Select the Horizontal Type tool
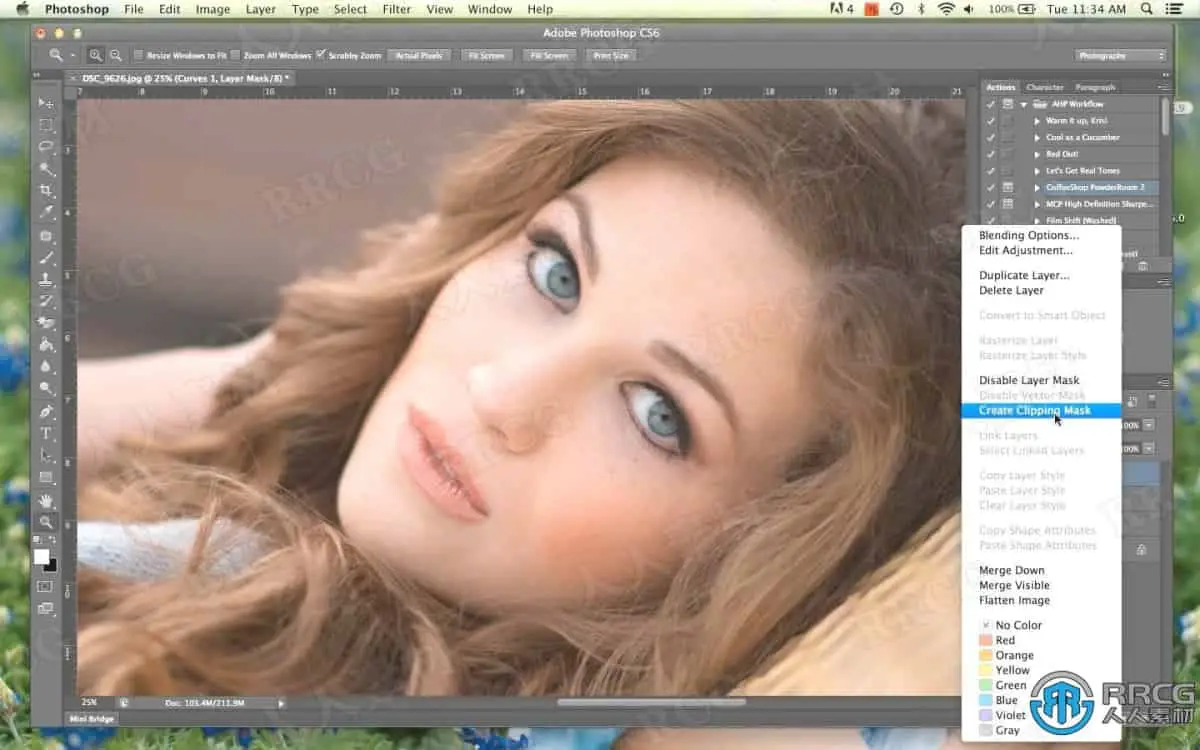Screen dimensions: 1200x750 [46, 434]
